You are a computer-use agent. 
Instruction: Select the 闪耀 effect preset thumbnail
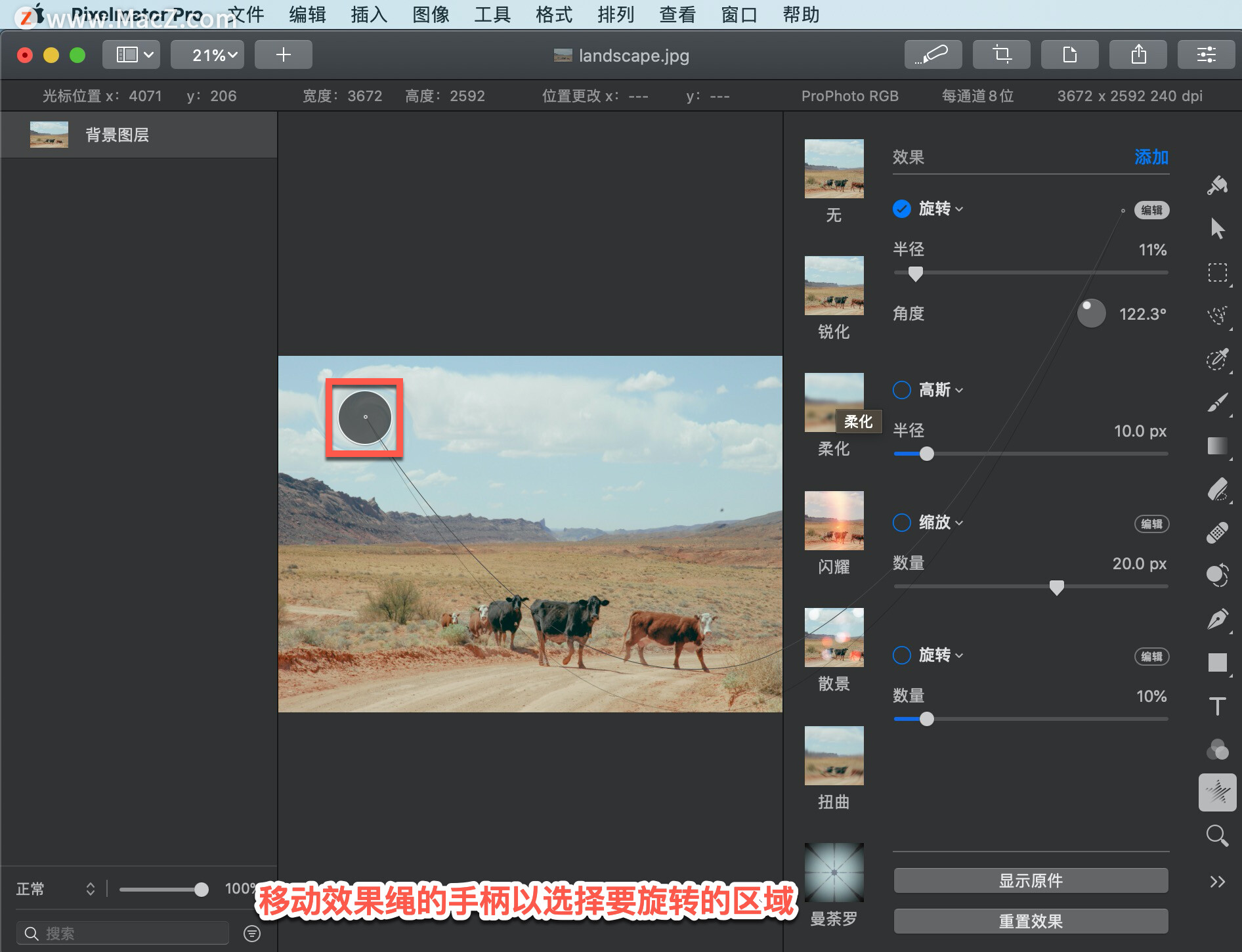(834, 521)
